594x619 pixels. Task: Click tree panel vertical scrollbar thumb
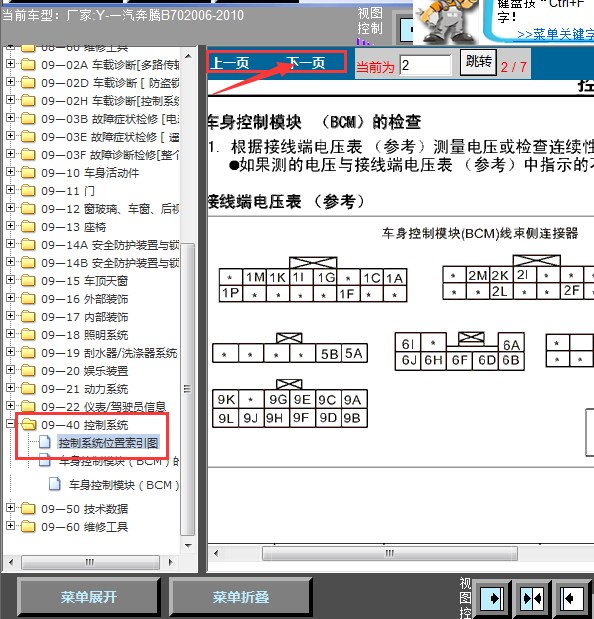point(188,389)
